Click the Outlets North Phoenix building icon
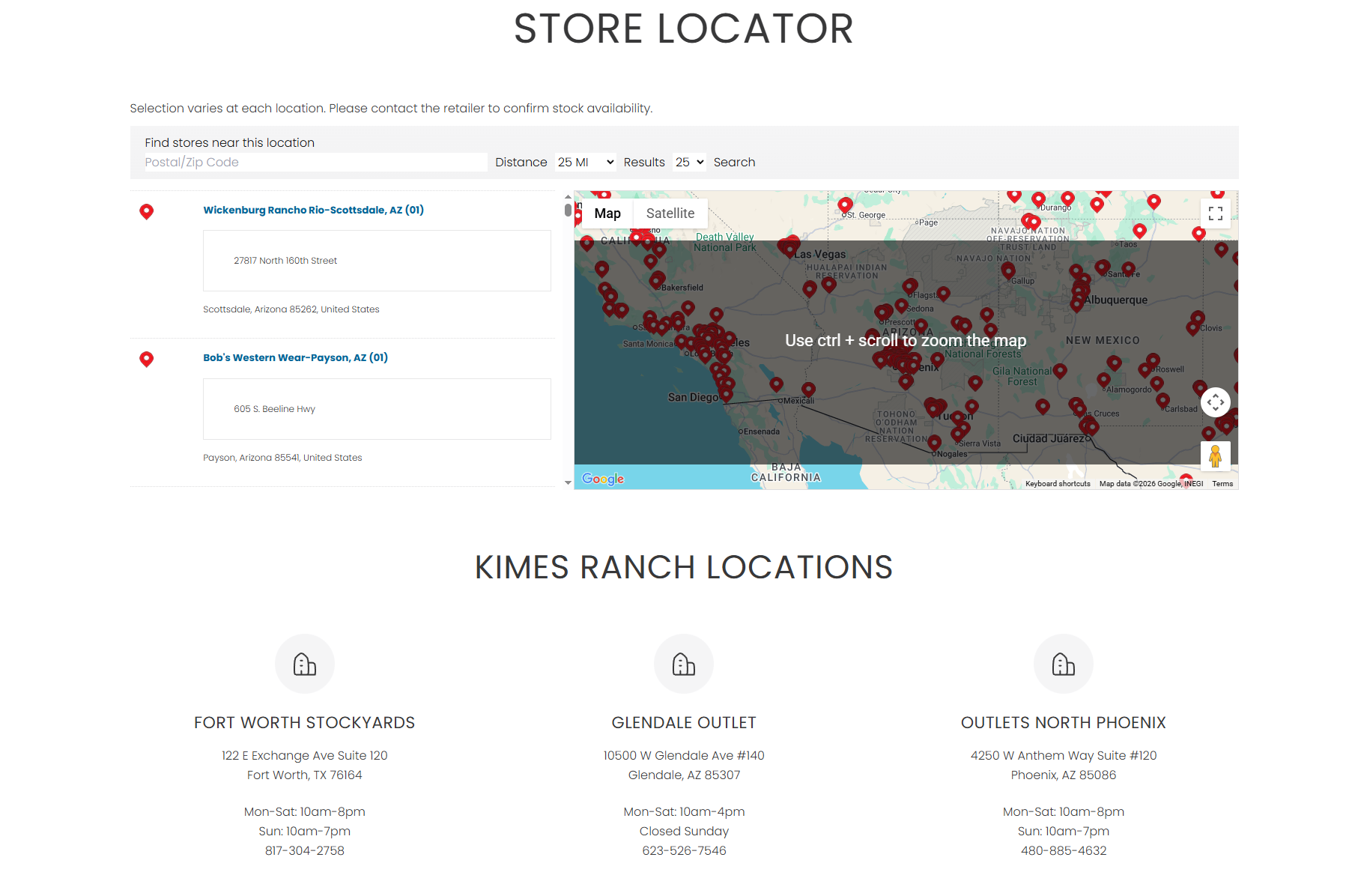1346x896 pixels. point(1063,665)
